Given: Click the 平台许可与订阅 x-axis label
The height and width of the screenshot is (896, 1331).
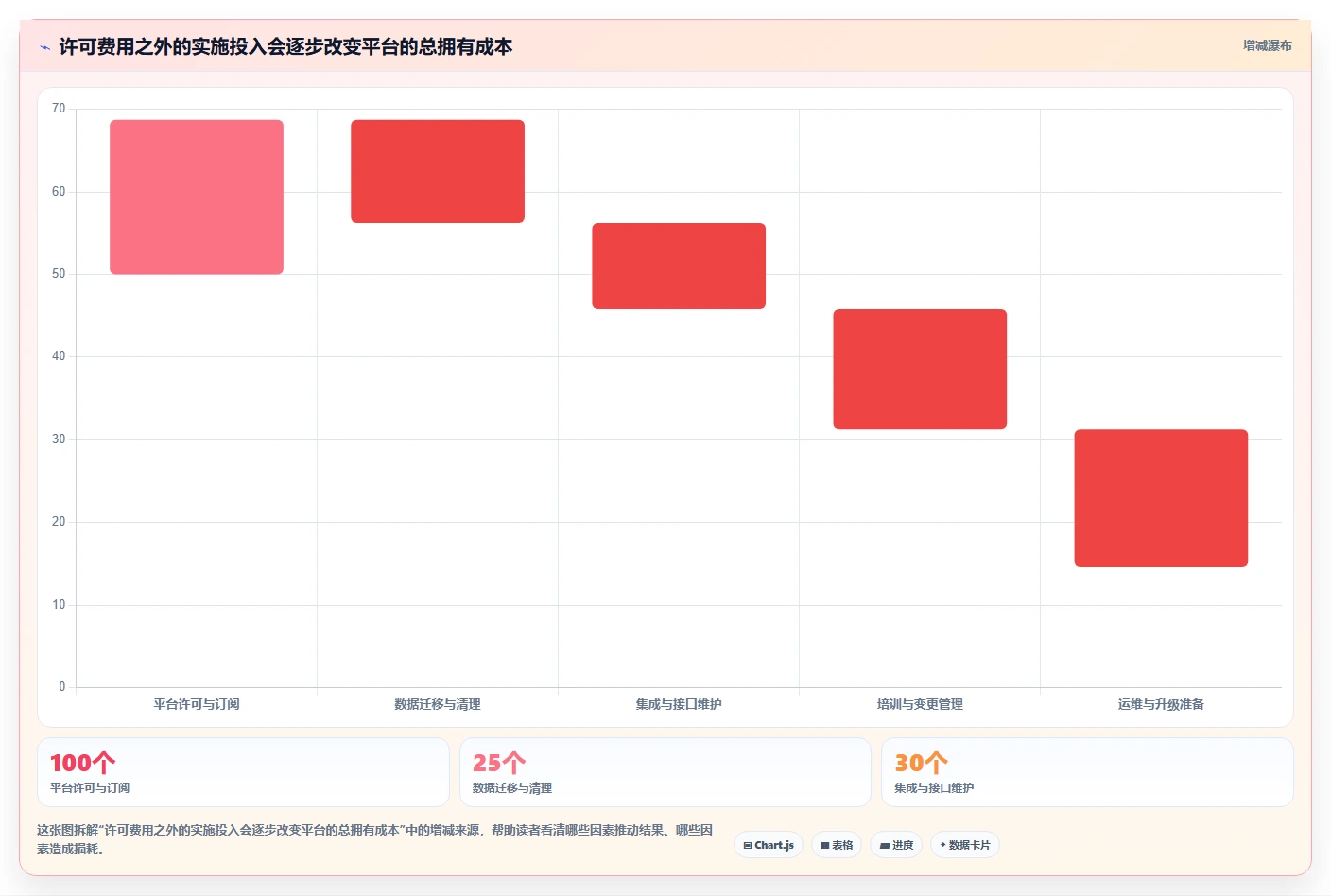Looking at the screenshot, I should [x=197, y=704].
